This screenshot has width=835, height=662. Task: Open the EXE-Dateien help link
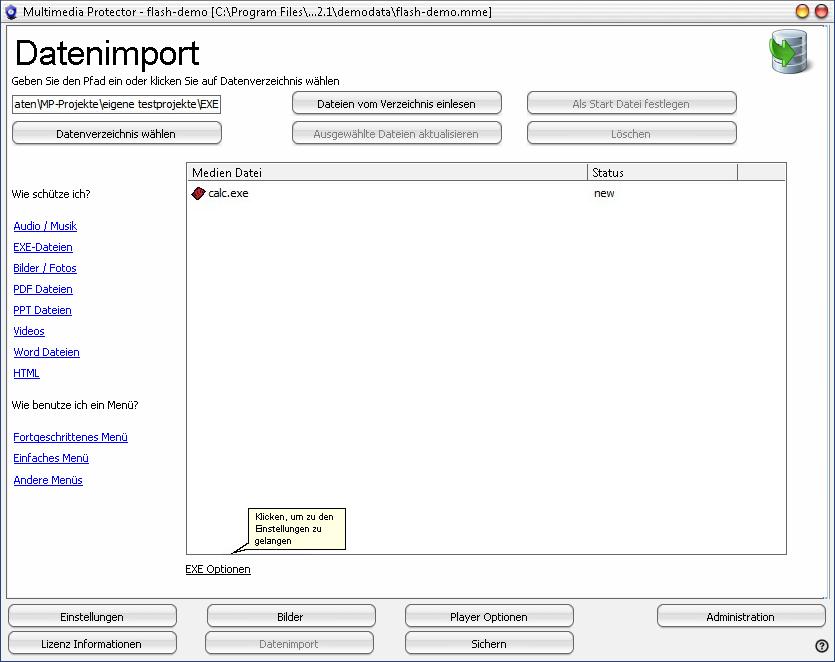(43, 247)
